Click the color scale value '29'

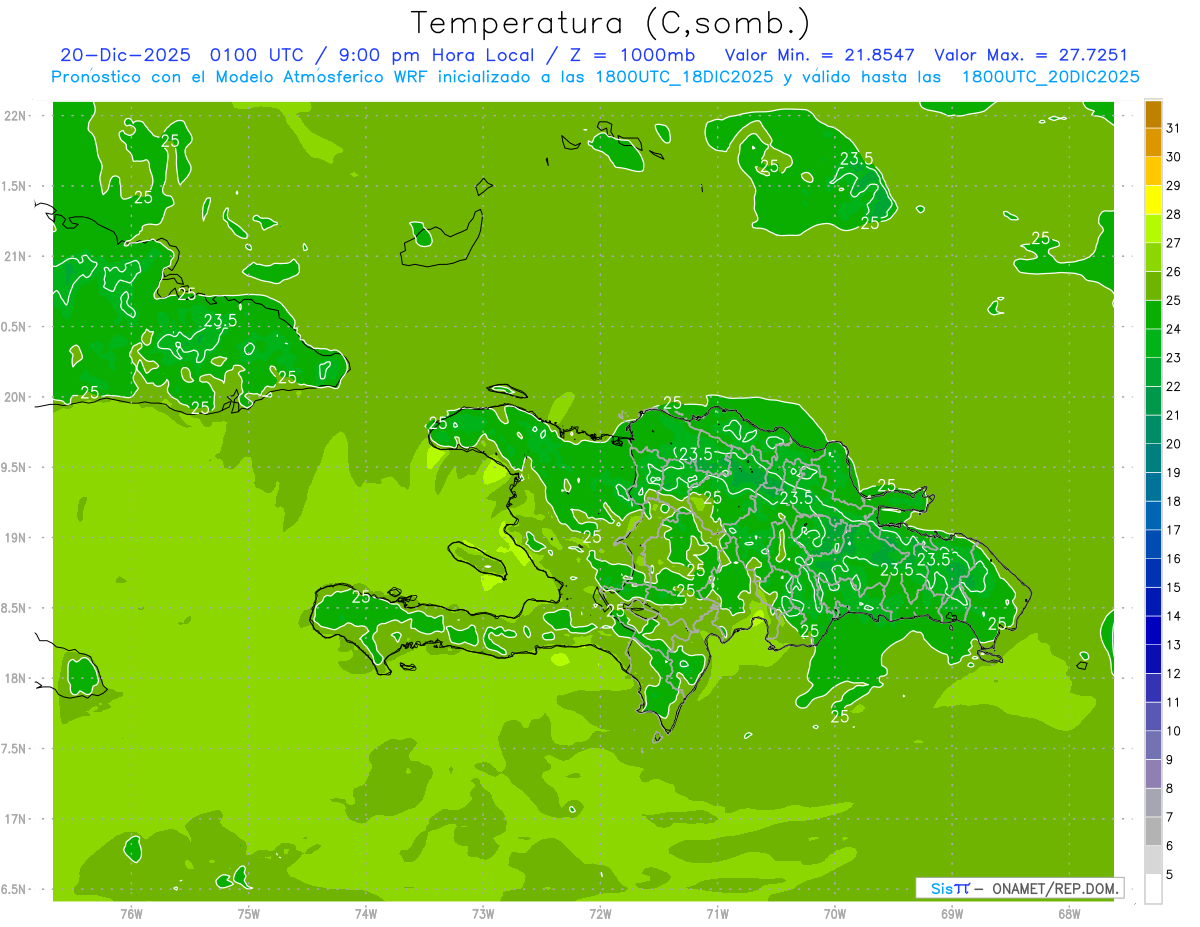click(1174, 186)
